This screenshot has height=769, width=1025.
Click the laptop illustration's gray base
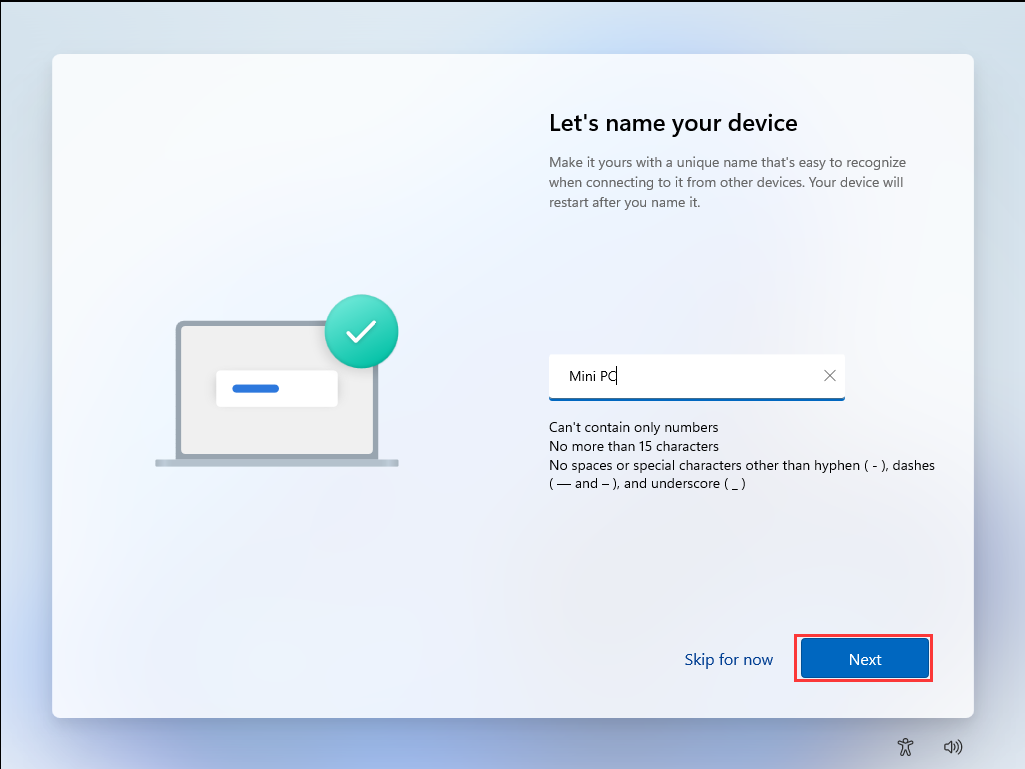tap(276, 463)
